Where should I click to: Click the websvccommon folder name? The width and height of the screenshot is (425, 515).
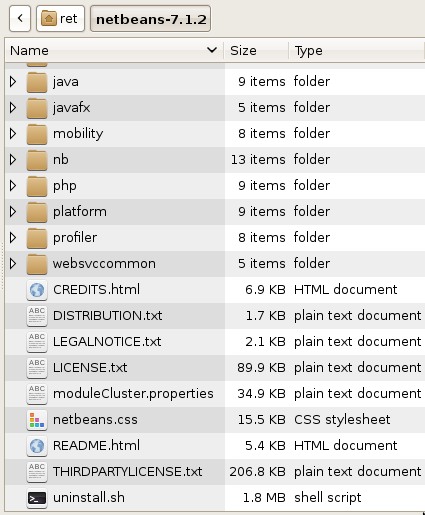[x=104, y=263]
